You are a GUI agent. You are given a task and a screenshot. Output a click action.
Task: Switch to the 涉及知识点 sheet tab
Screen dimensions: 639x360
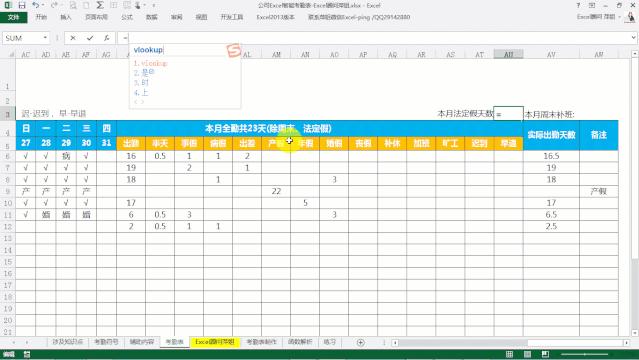(x=68, y=342)
